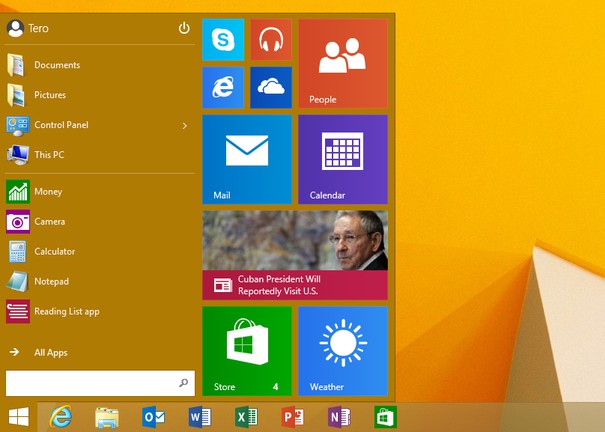
Task: Open the Calendar tile
Action: pos(343,159)
